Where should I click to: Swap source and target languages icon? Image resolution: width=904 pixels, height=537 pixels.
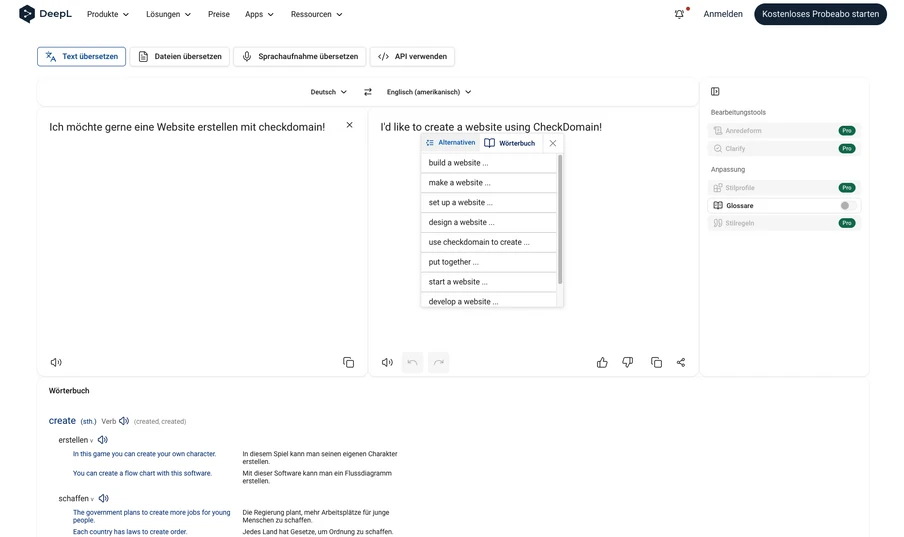(x=368, y=92)
